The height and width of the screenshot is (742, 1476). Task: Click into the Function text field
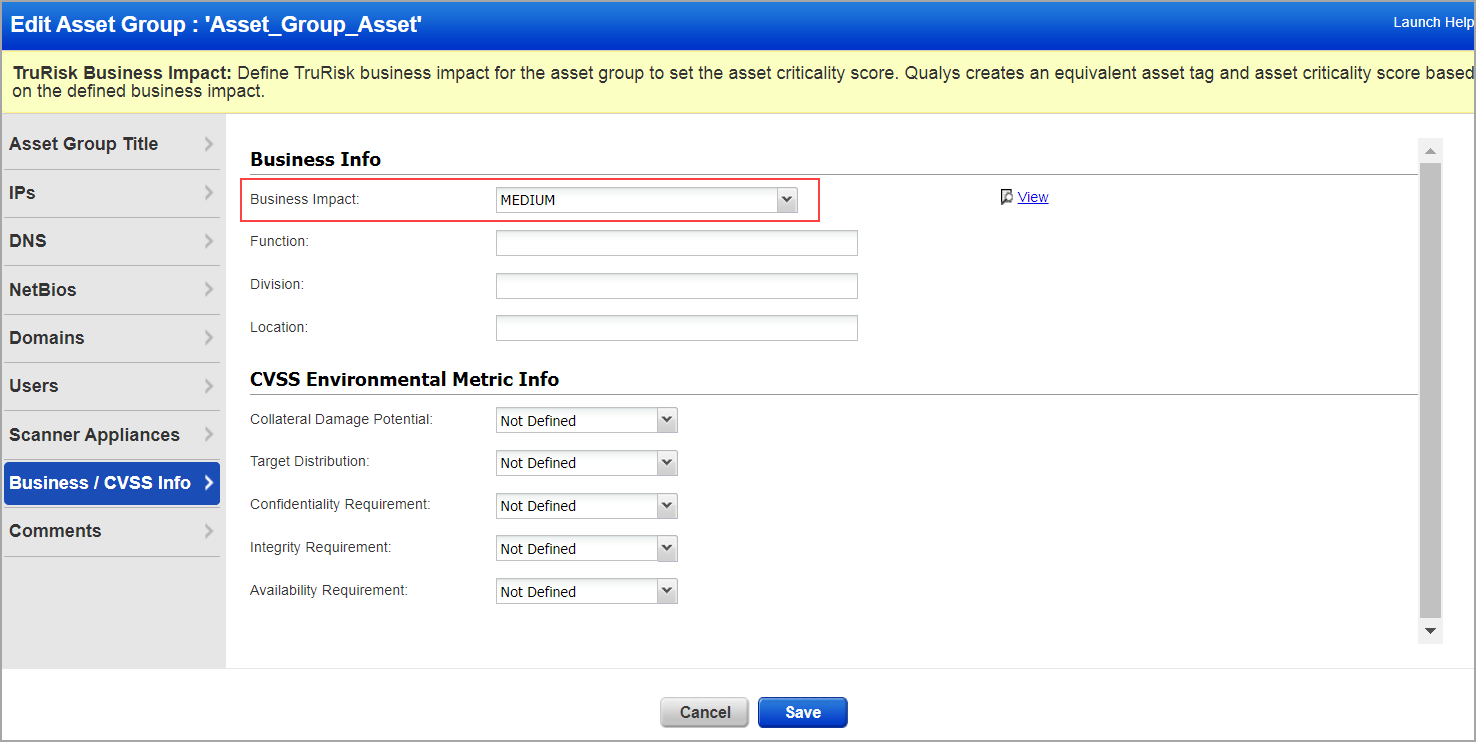coord(676,243)
